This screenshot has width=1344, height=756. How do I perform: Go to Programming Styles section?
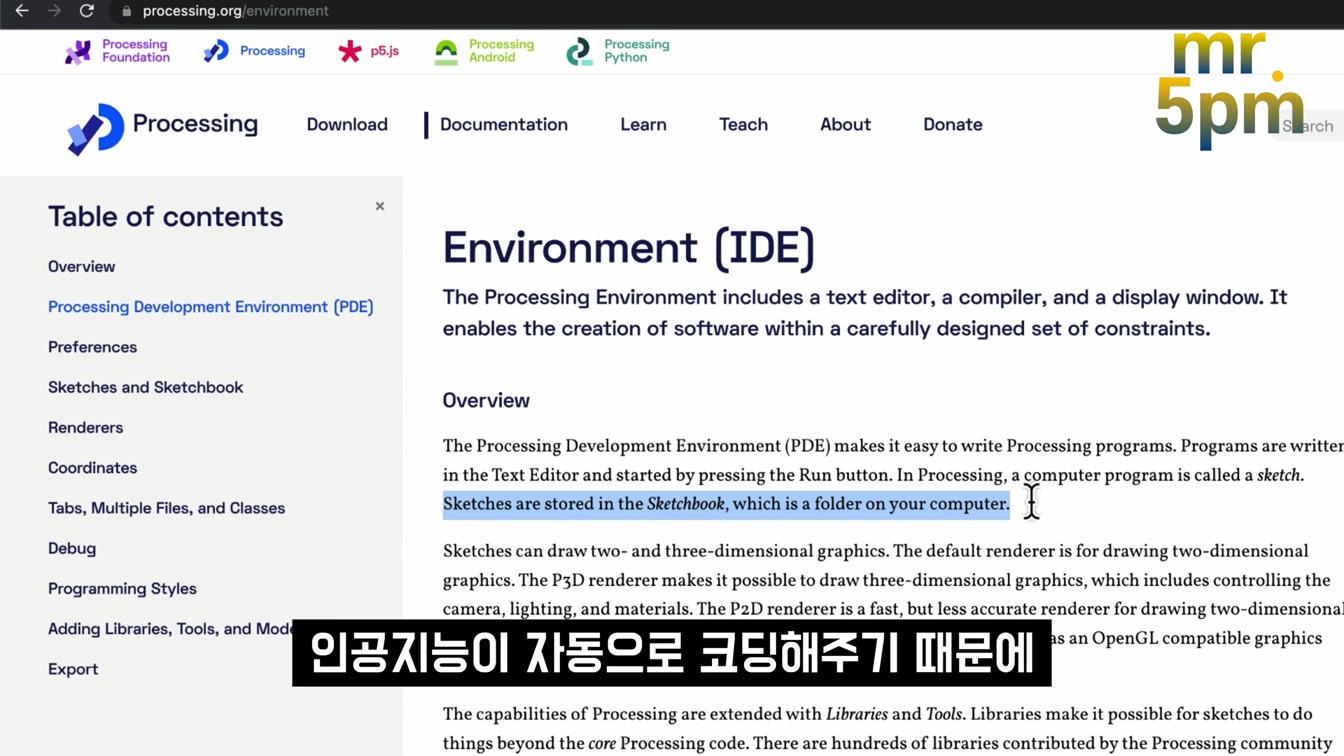pos(122,589)
